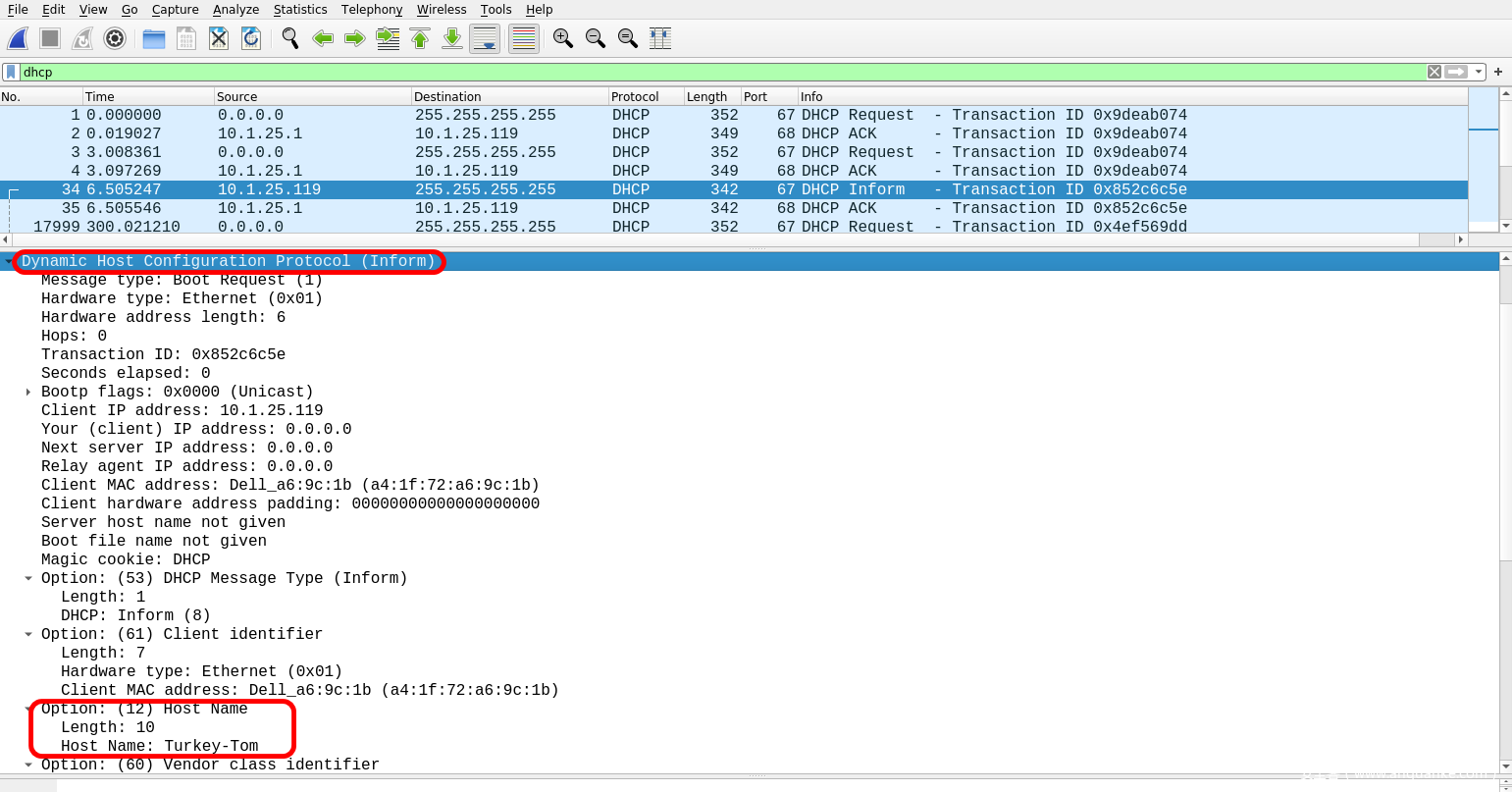Collapse Option (53) DHCP Message Type
1512x792 pixels.
tap(28, 578)
